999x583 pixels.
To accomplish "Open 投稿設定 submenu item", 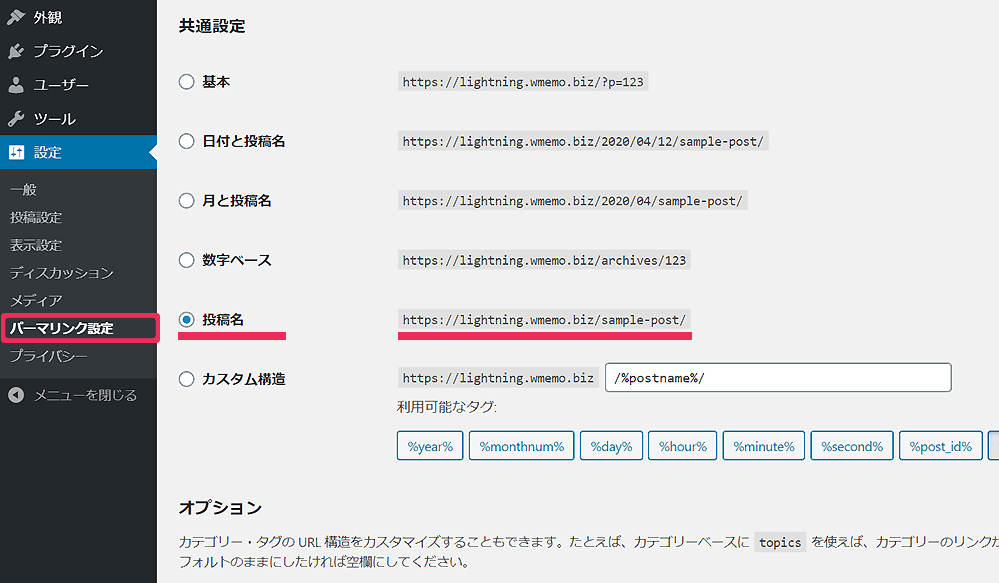I will coord(36,217).
